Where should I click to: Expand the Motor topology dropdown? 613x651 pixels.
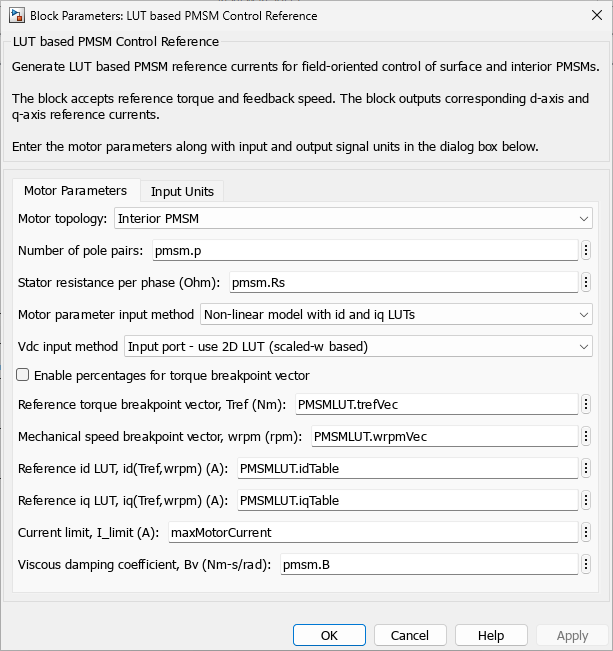pyautogui.click(x=352, y=218)
